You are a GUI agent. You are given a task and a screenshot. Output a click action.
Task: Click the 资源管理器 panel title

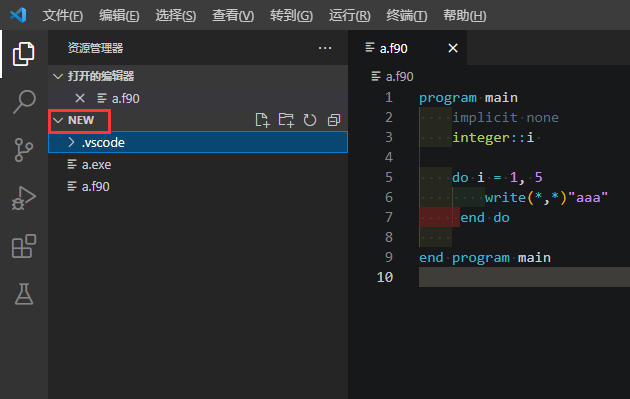[x=95, y=48]
